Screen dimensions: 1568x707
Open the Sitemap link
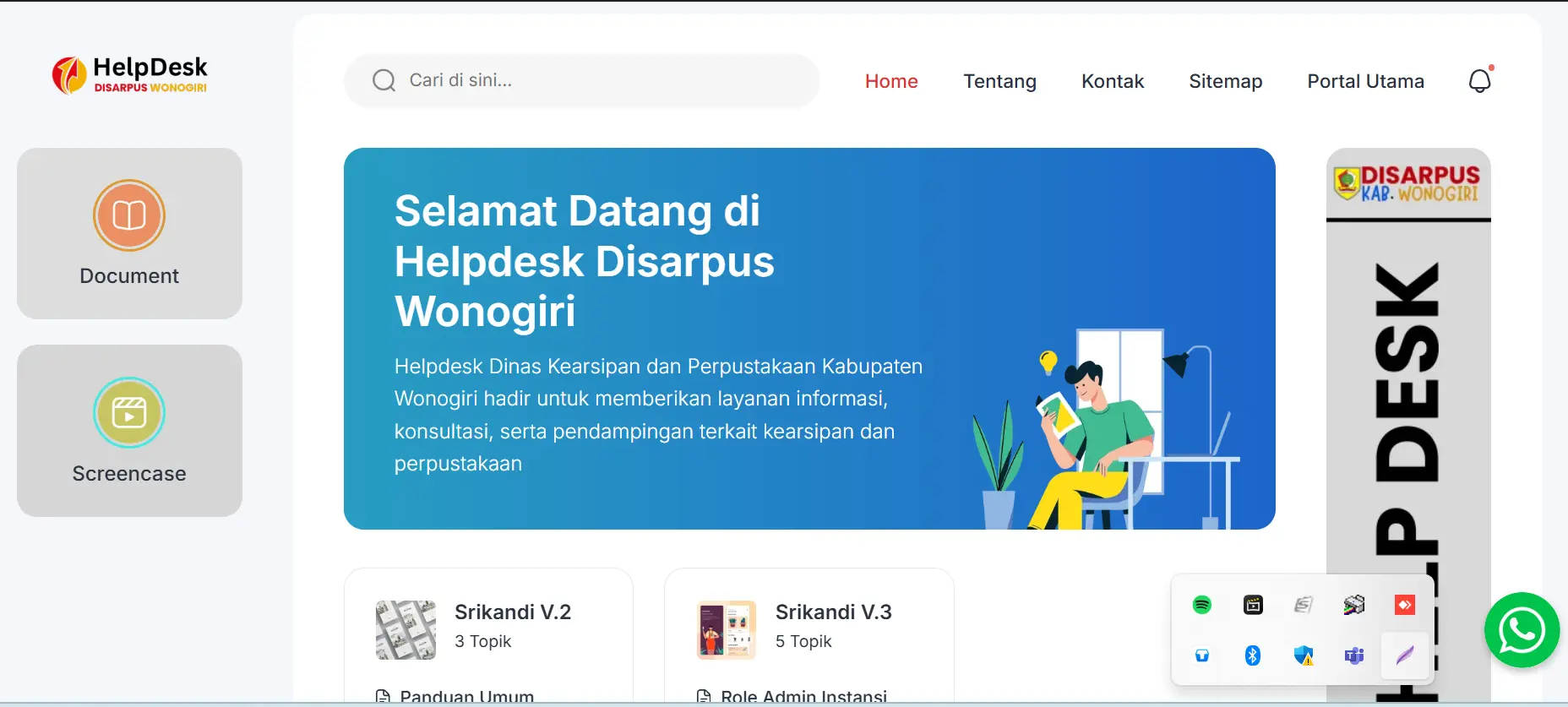coord(1225,81)
